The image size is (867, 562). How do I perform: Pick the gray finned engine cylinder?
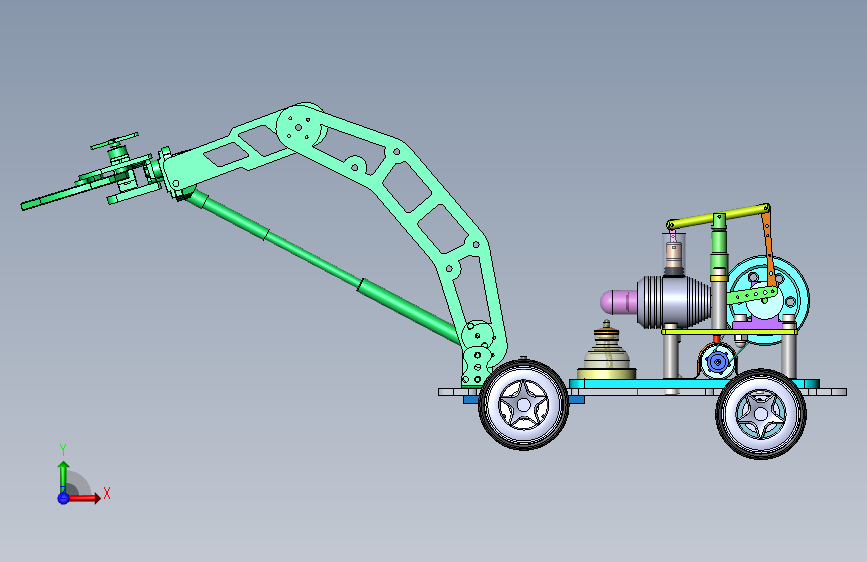click(x=675, y=302)
